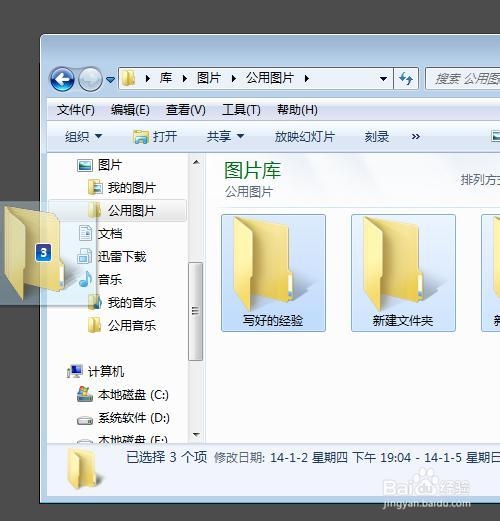Click the 公用音乐 folder icon
Image resolution: width=500 pixels, height=521 pixels.
pyautogui.click(x=95, y=325)
